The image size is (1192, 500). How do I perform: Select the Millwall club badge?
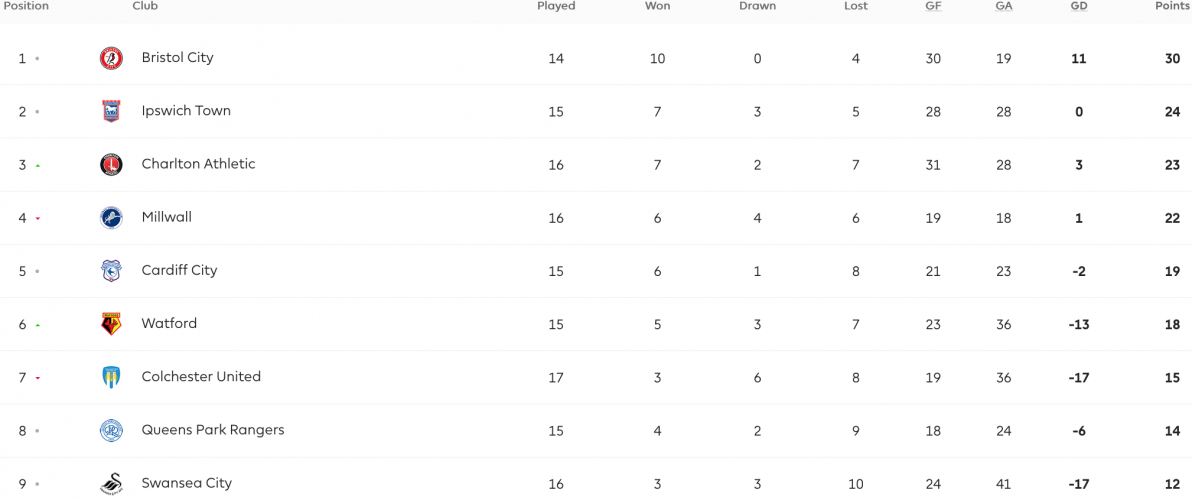(112, 218)
